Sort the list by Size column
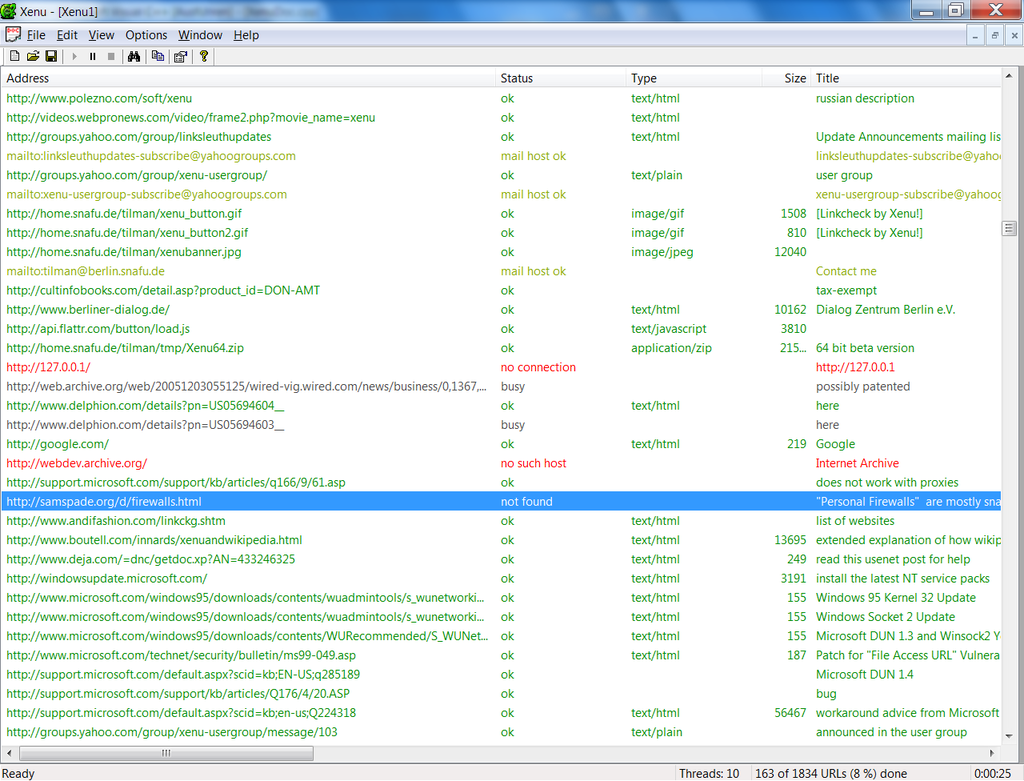 [795, 77]
